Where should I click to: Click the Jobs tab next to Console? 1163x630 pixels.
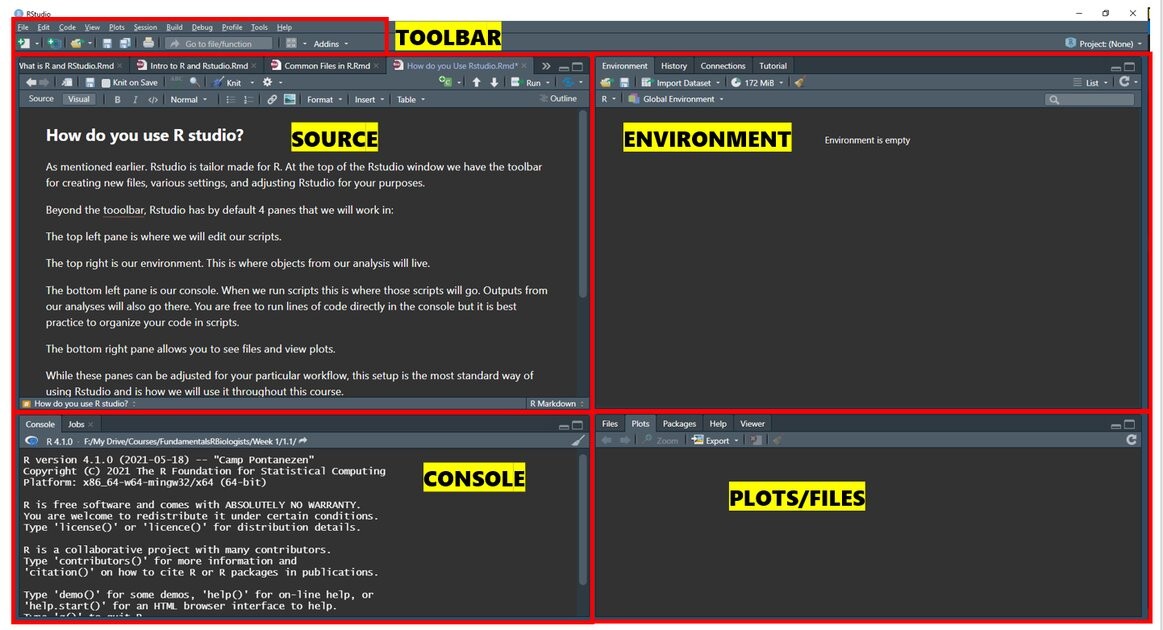coord(78,424)
